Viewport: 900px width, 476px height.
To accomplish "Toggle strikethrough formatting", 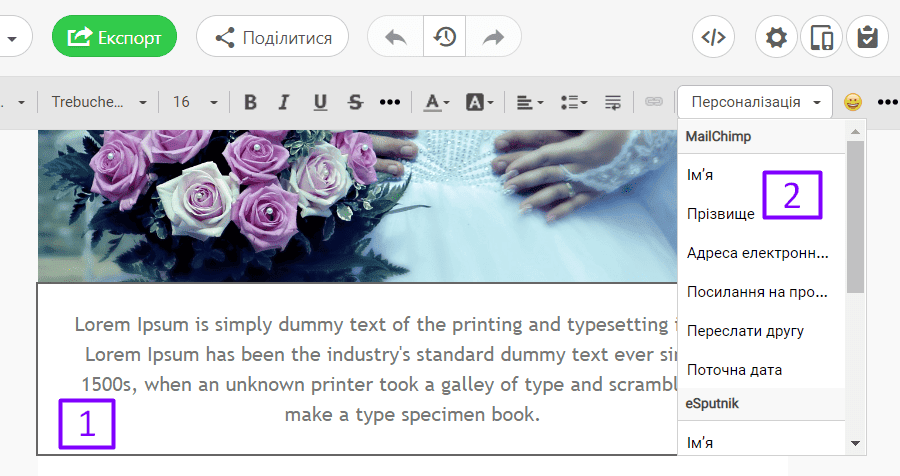I will pos(355,102).
